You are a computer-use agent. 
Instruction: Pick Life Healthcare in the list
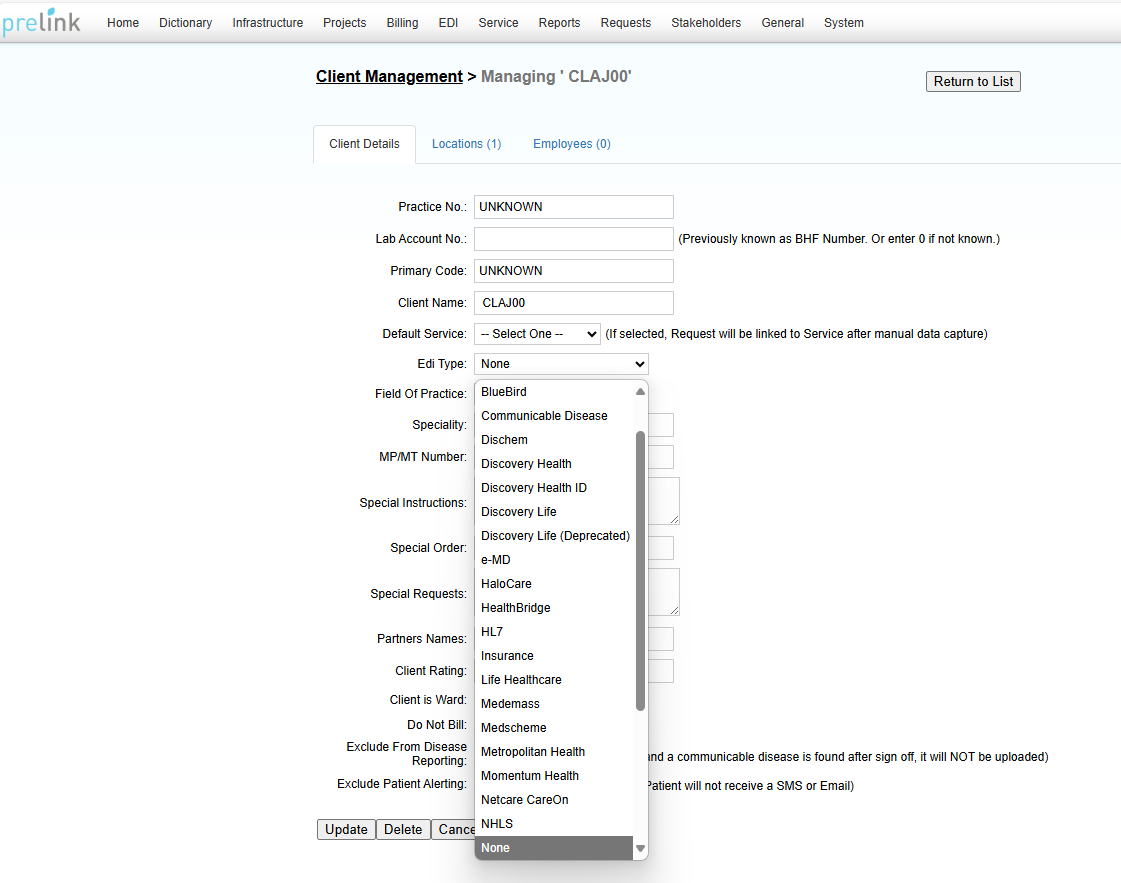(x=554, y=680)
